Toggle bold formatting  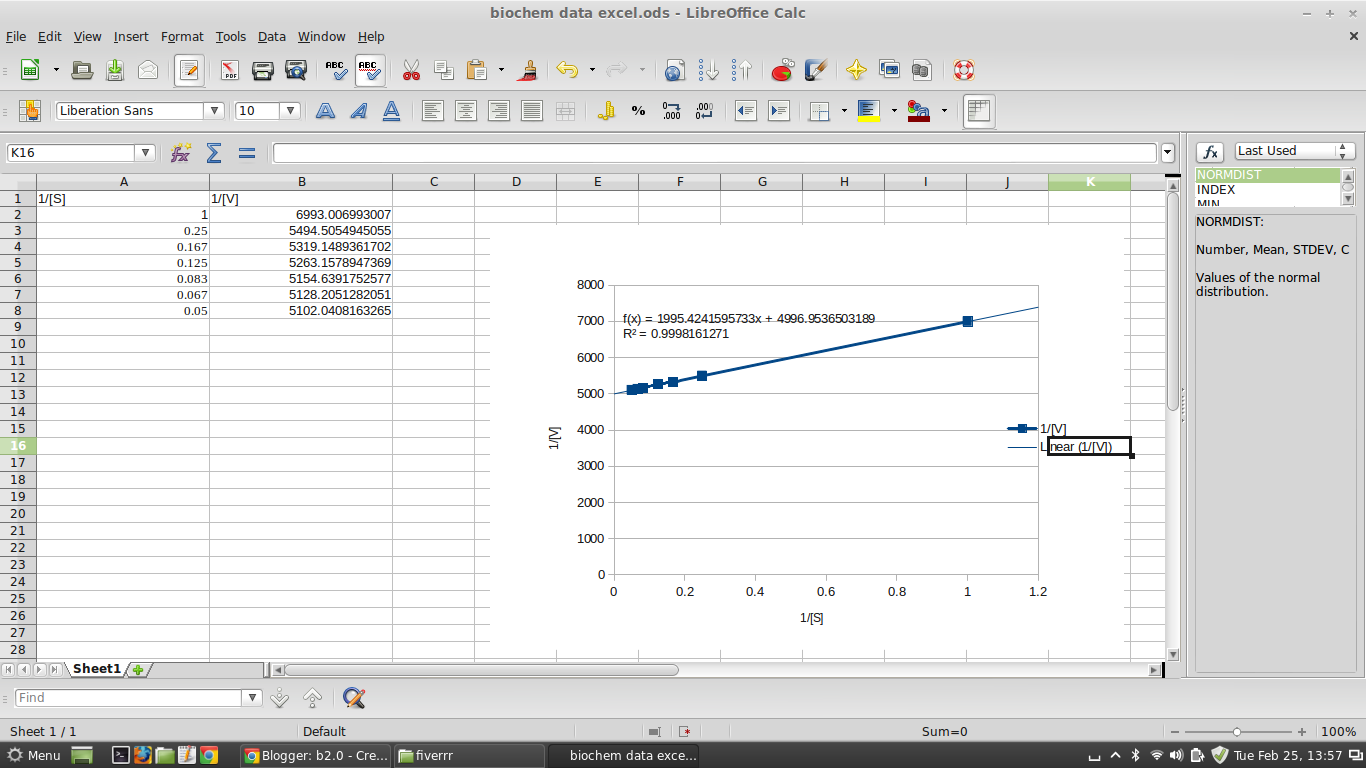[325, 111]
